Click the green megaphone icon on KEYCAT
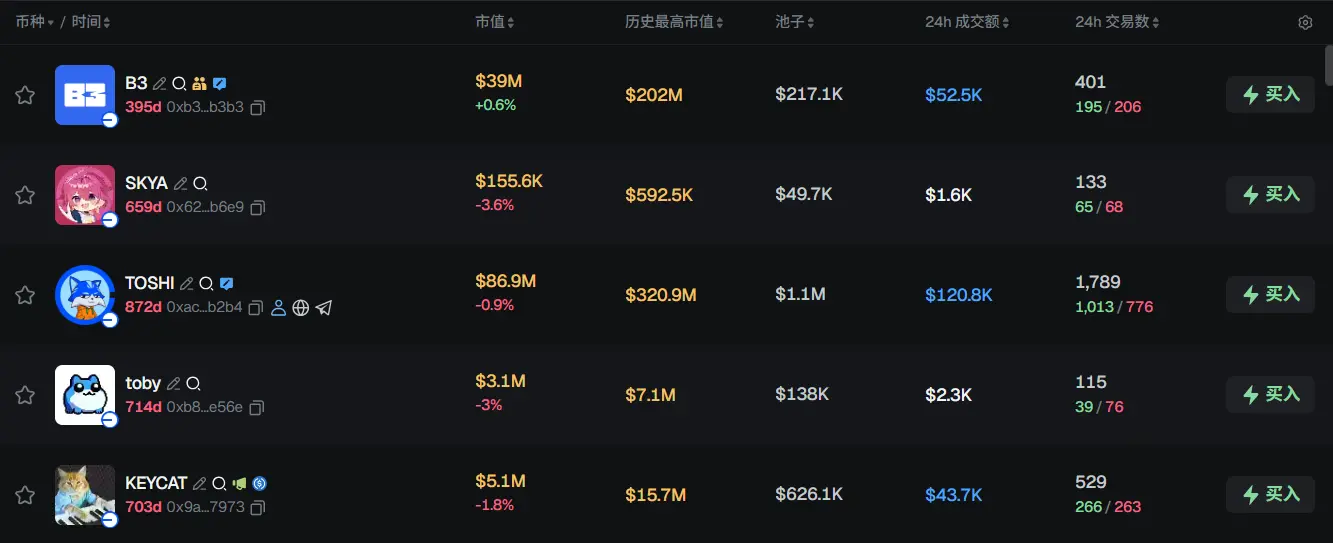Screen dimensions: 1333x543 tap(238, 484)
